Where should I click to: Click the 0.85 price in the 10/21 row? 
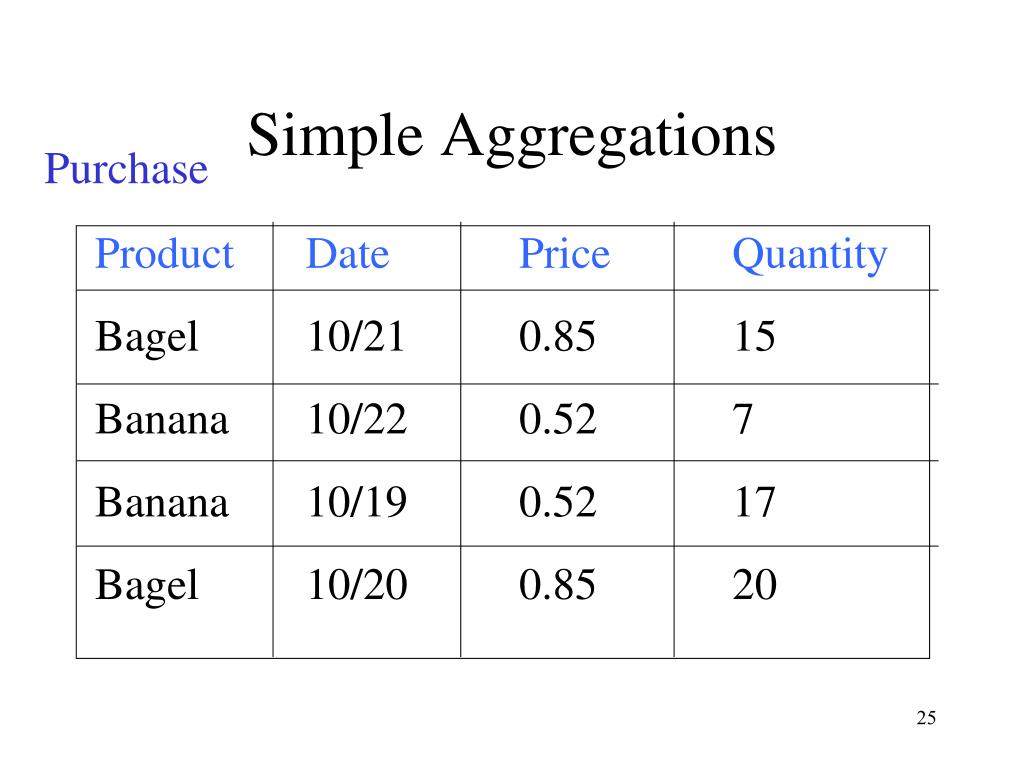557,336
